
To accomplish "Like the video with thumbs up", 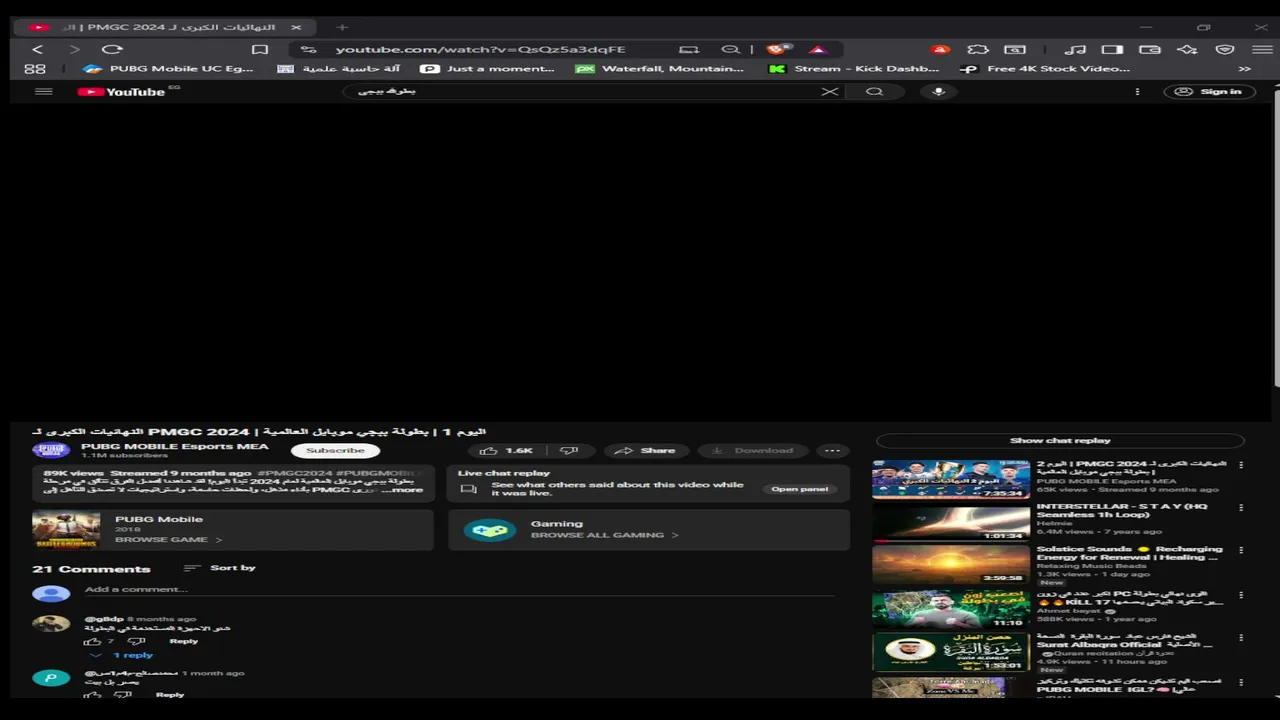I will pyautogui.click(x=507, y=451).
